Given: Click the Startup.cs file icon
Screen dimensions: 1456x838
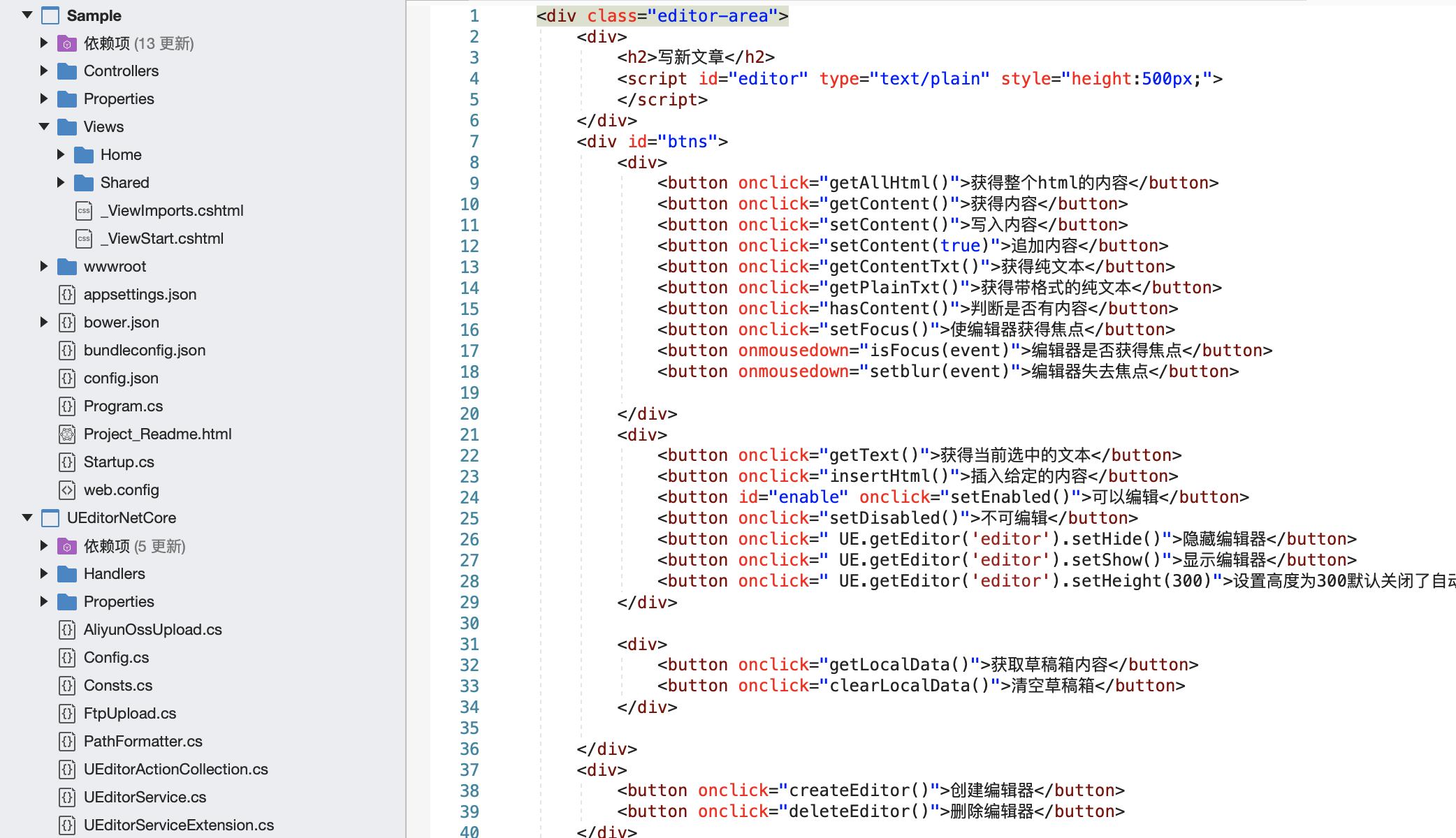Looking at the screenshot, I should 67,462.
